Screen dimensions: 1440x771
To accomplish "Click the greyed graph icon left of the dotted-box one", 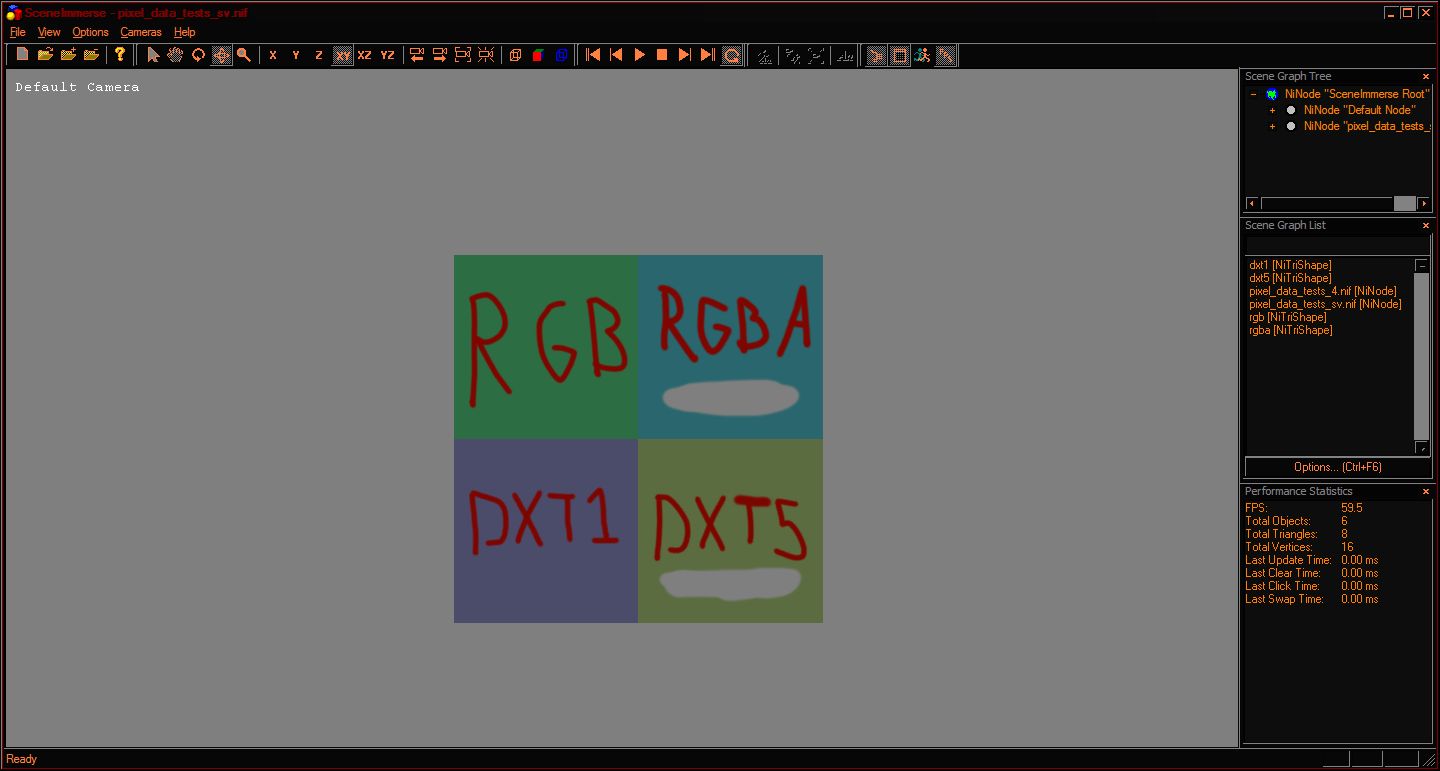I will point(793,55).
